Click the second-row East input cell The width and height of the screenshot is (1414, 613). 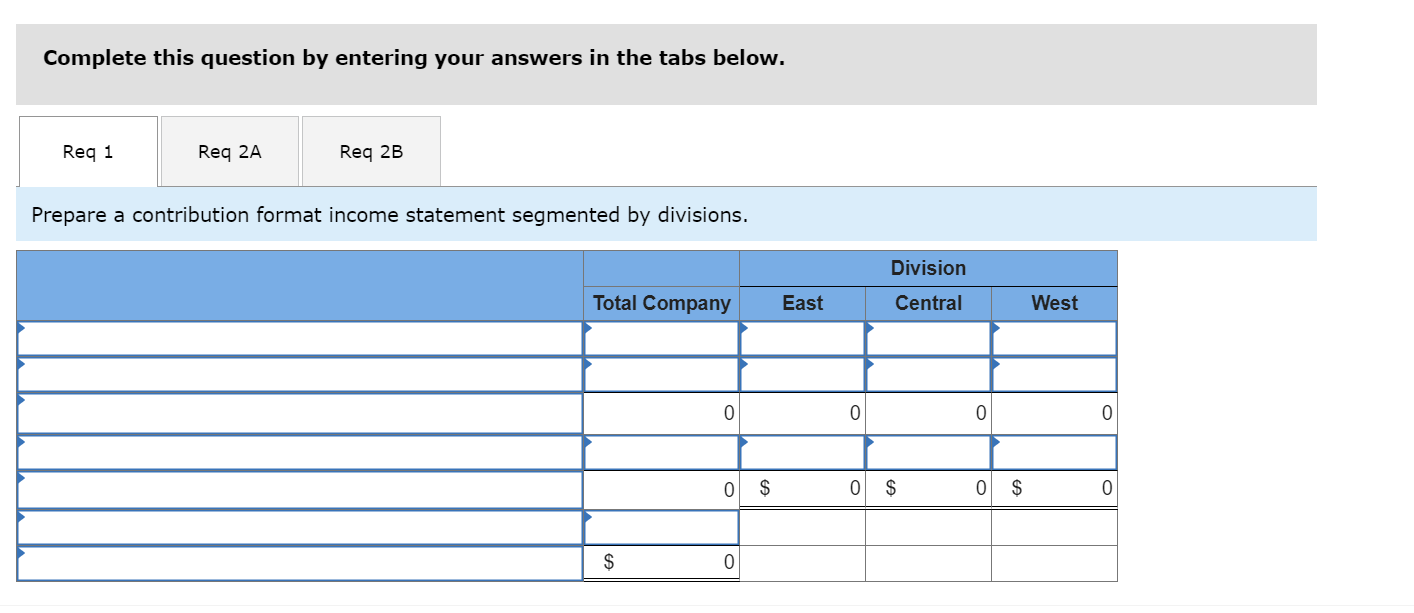pos(802,375)
